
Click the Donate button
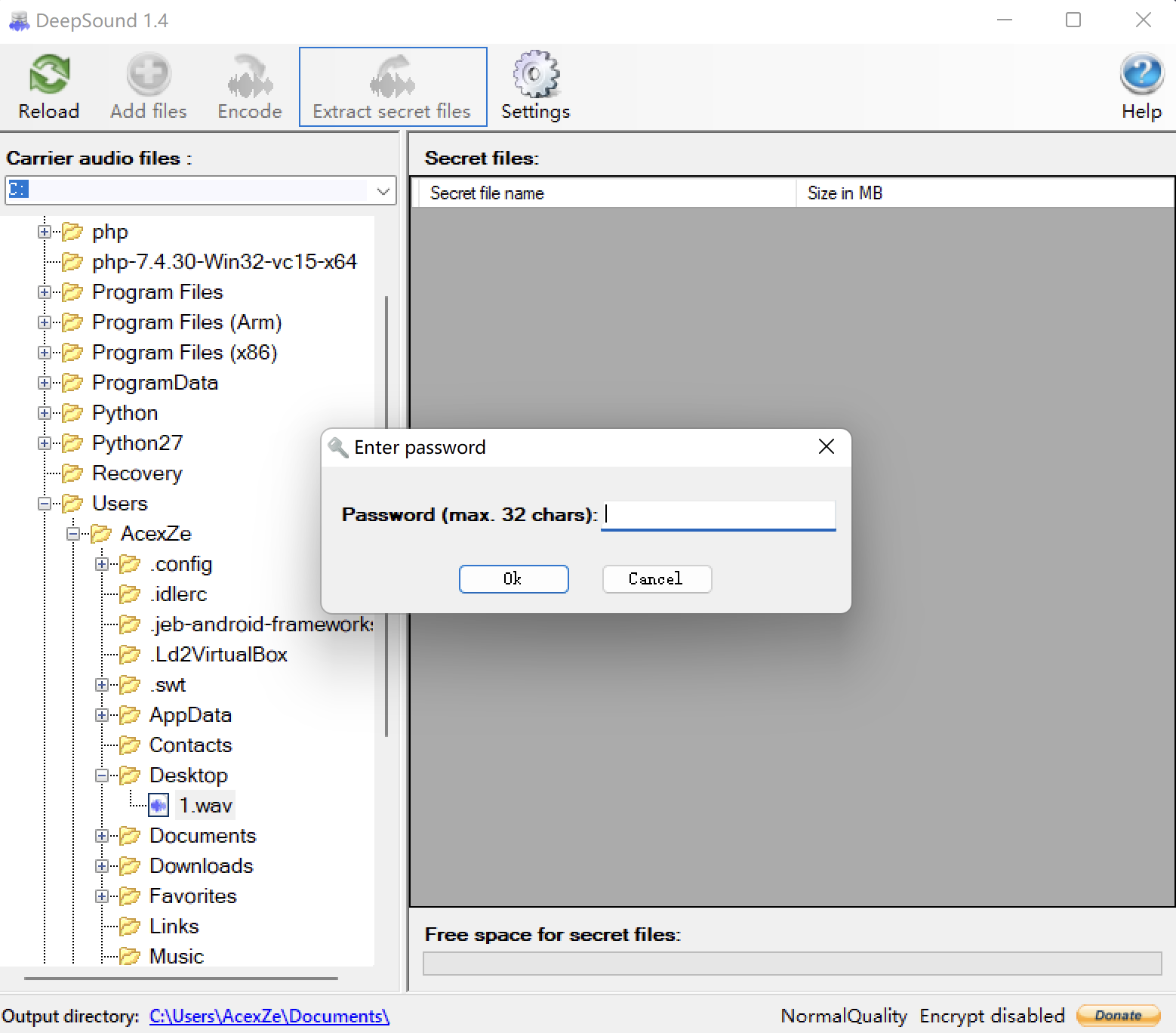[x=1118, y=1016]
